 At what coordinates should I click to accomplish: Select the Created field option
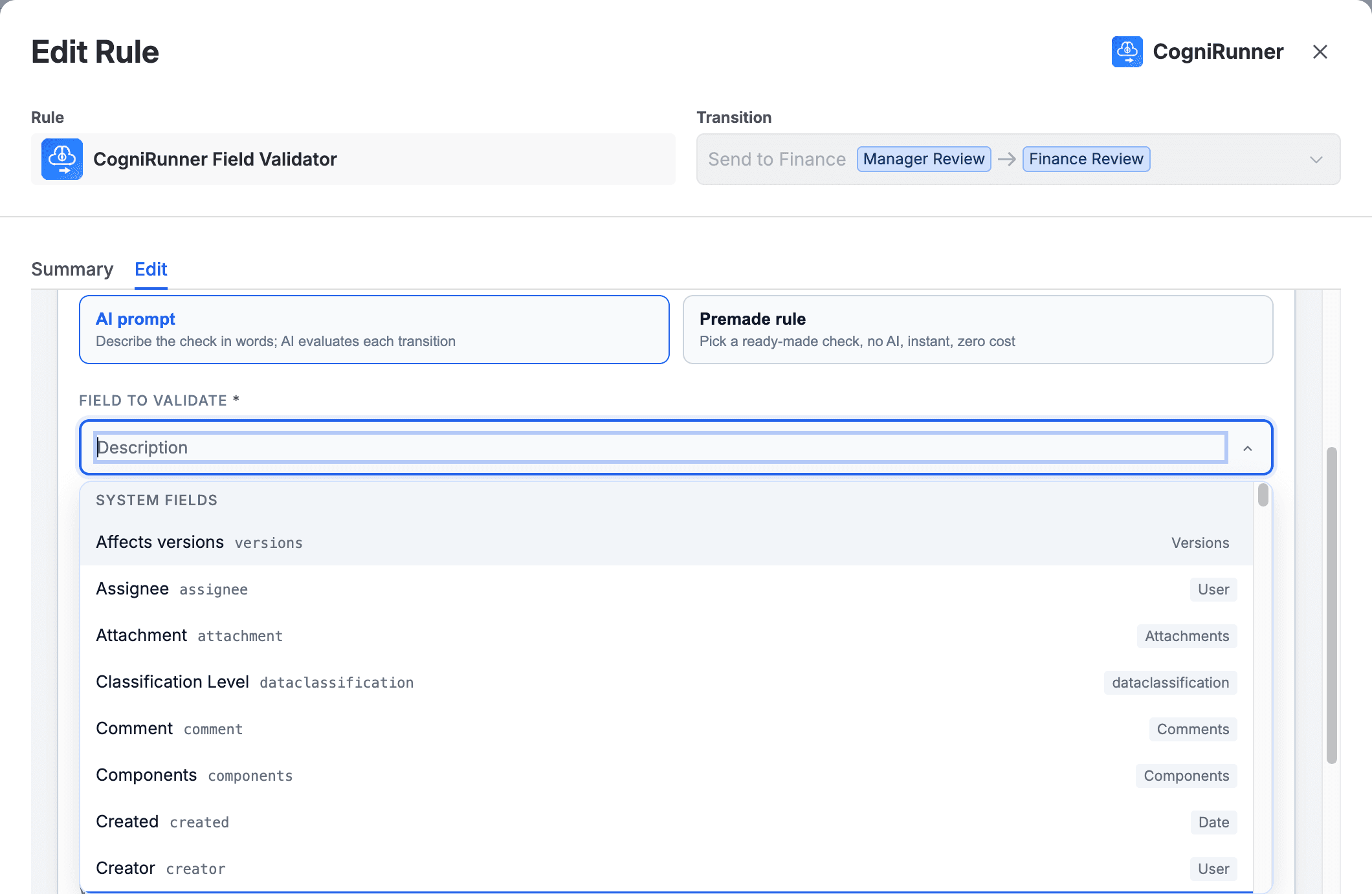click(x=666, y=822)
